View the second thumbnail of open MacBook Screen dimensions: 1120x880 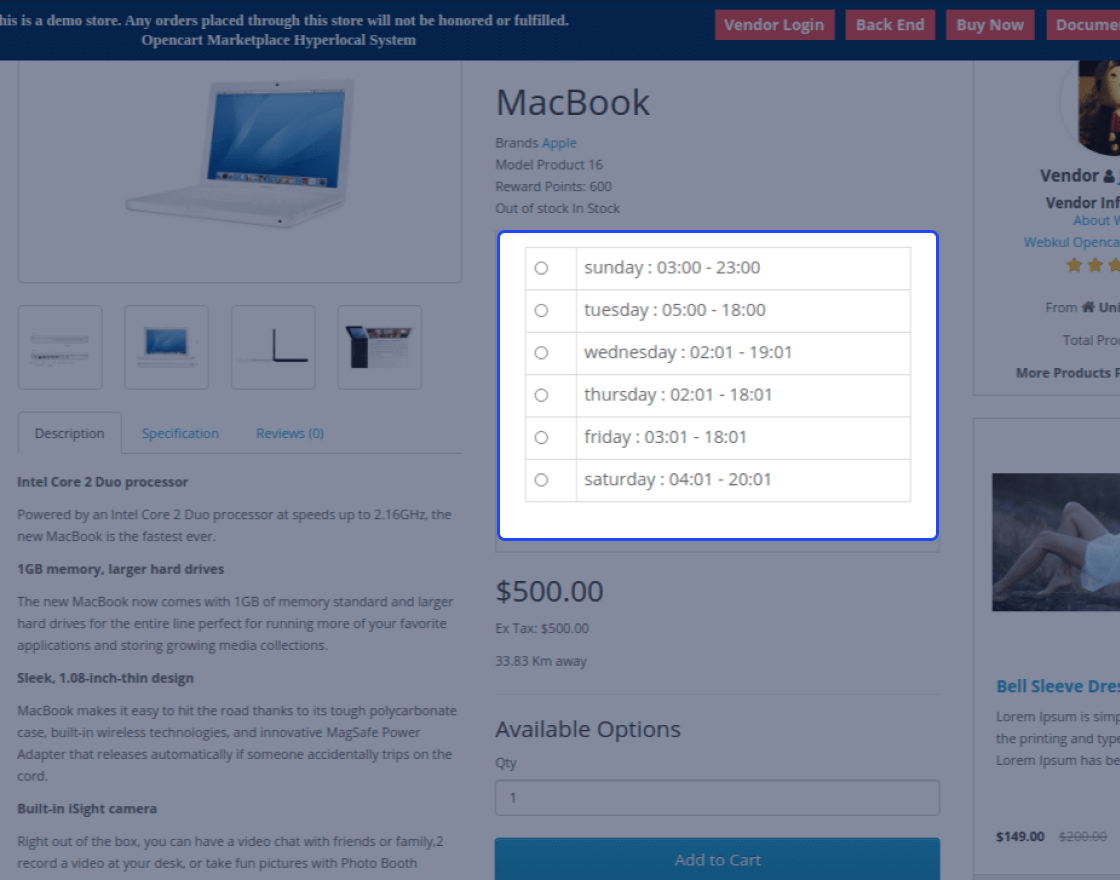click(x=166, y=347)
